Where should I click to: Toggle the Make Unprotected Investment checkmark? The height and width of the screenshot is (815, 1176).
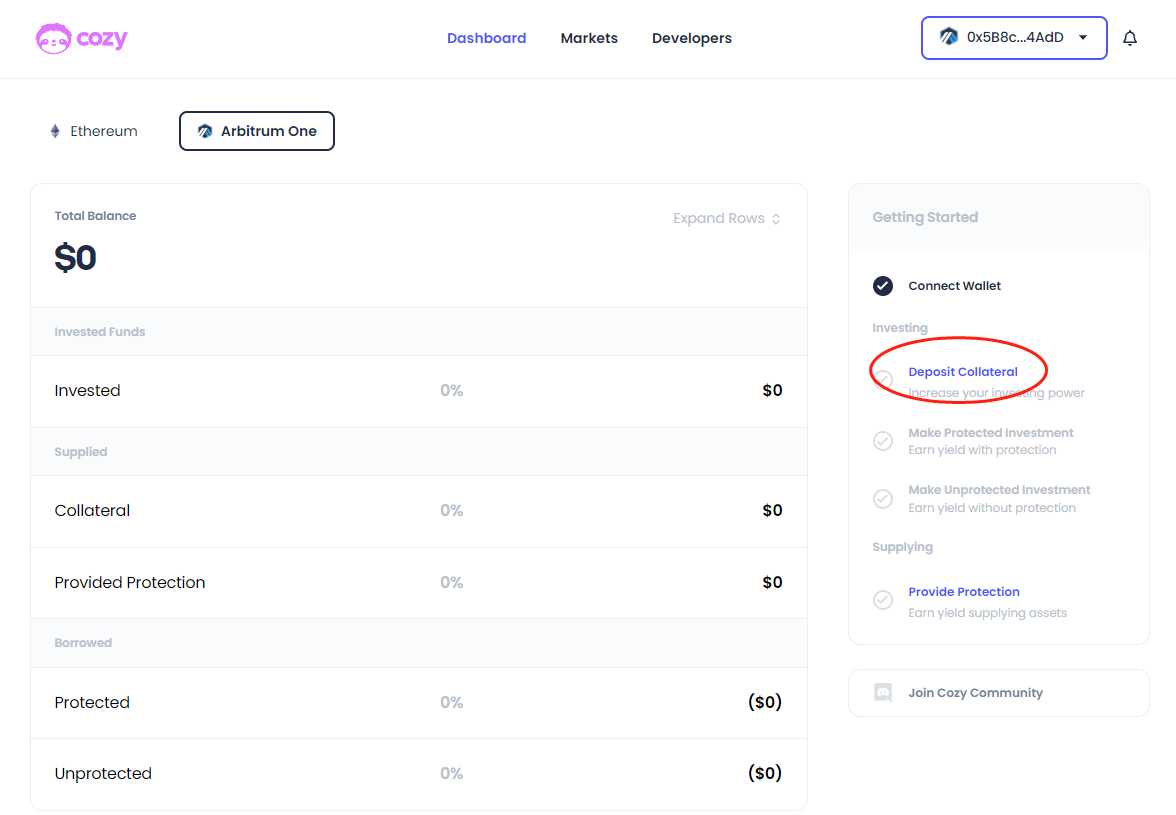pyautogui.click(x=883, y=498)
